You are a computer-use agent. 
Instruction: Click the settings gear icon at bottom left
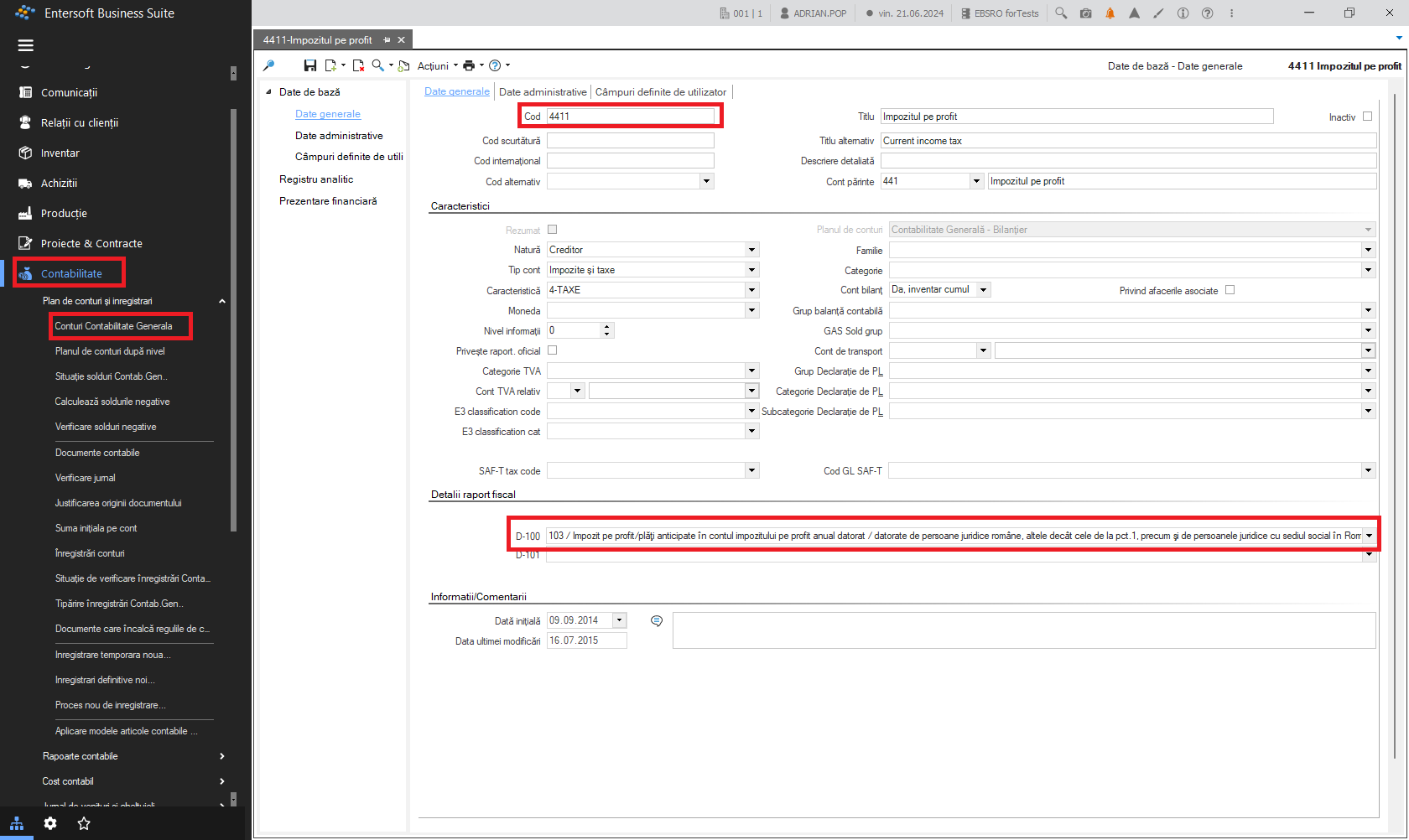coord(50,823)
